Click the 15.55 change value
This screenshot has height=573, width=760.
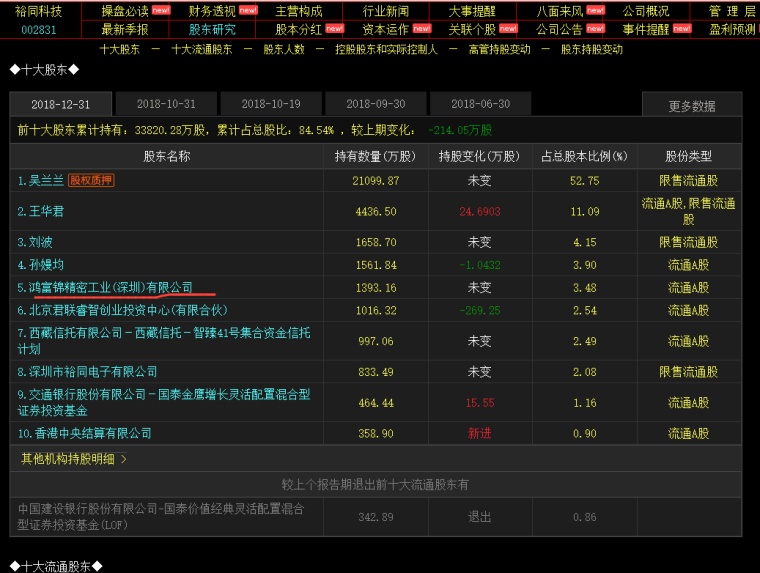pyautogui.click(x=480, y=403)
